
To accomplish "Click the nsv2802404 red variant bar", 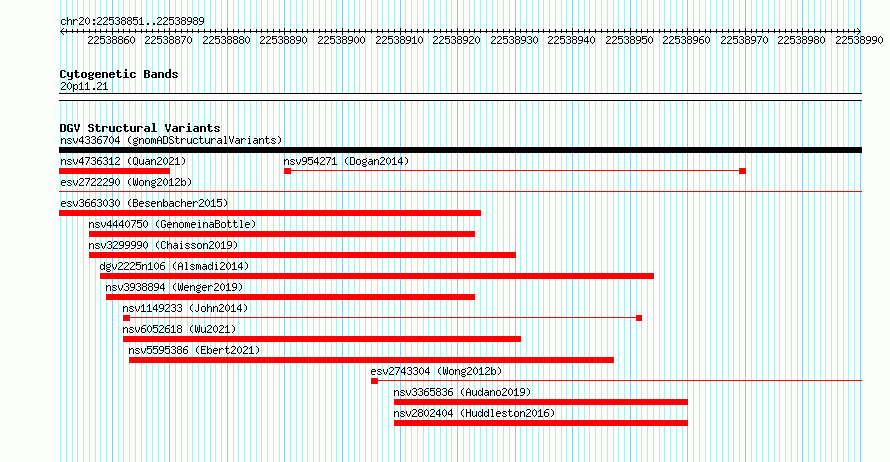I will coord(541,423).
